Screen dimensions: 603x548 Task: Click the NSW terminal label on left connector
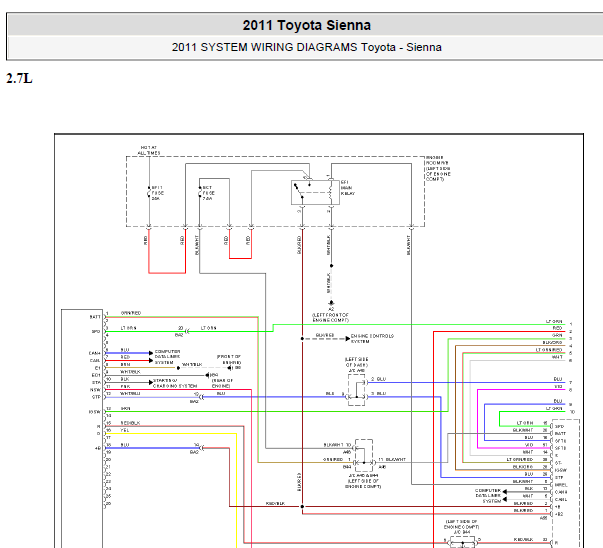[x=95, y=390]
